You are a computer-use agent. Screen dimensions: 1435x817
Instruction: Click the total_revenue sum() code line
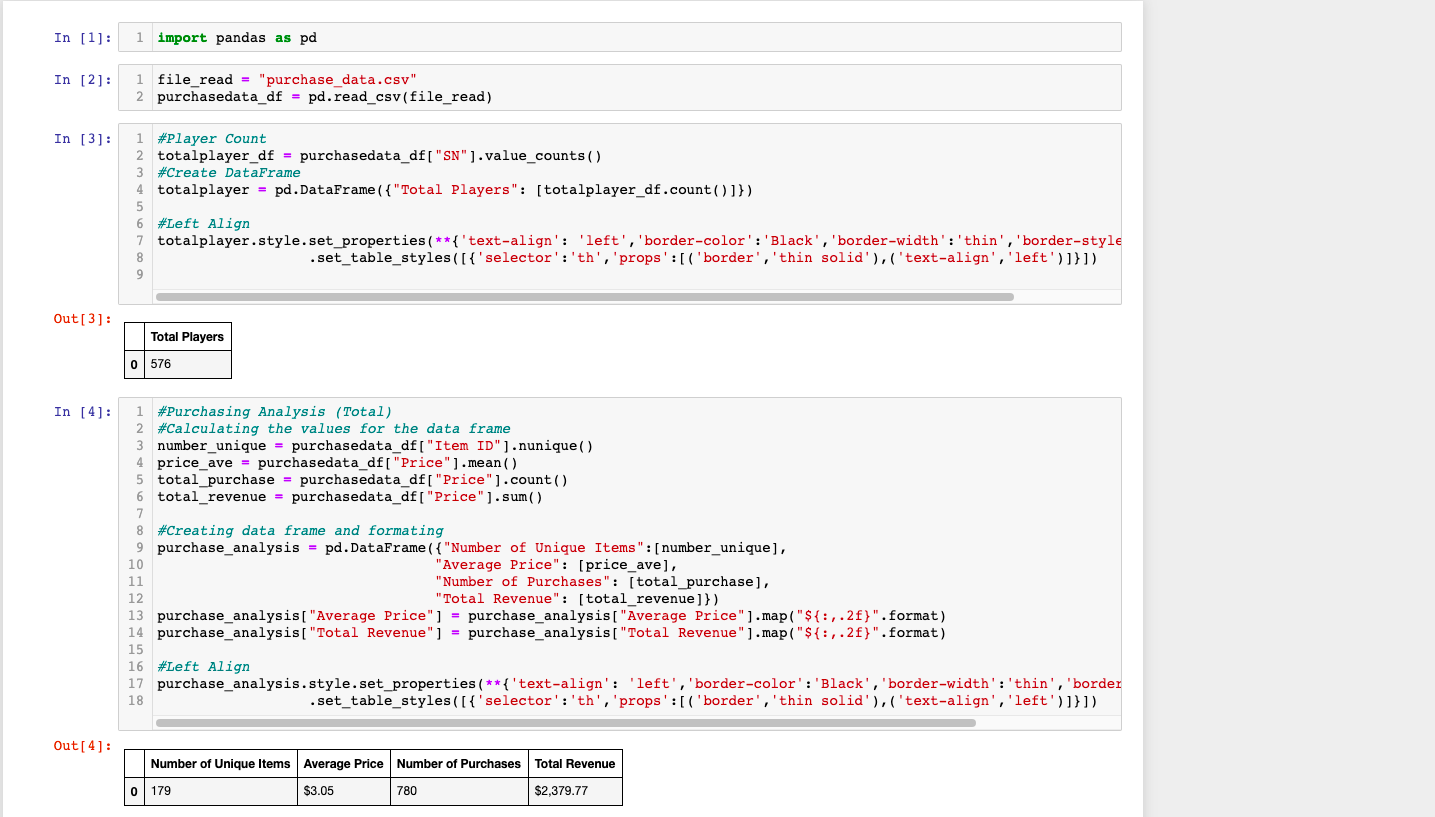click(350, 497)
